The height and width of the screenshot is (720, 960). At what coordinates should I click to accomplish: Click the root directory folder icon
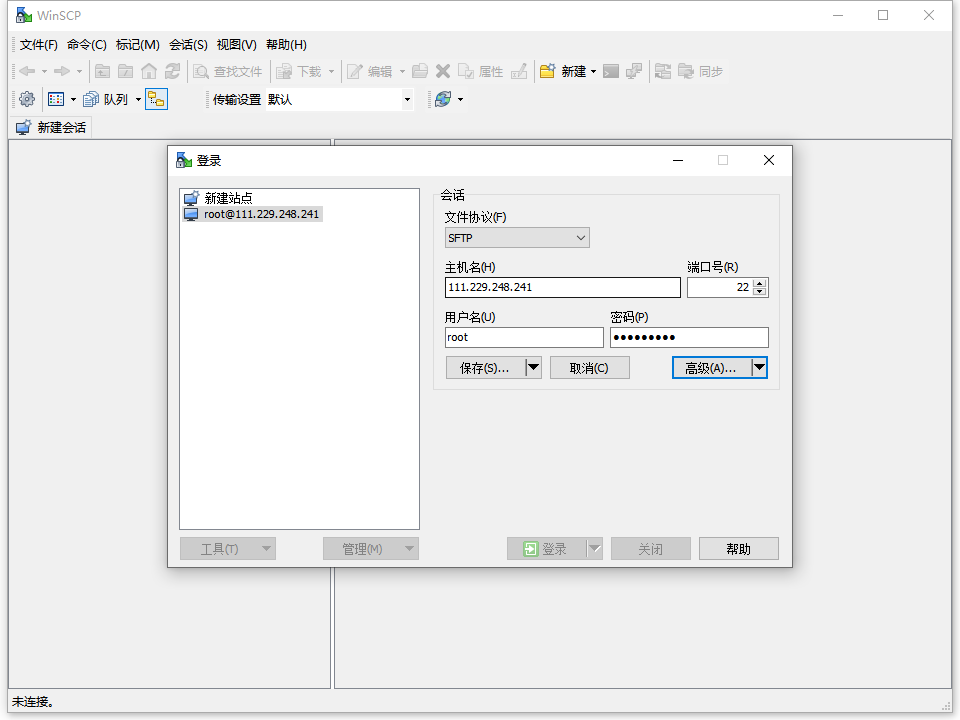(126, 72)
